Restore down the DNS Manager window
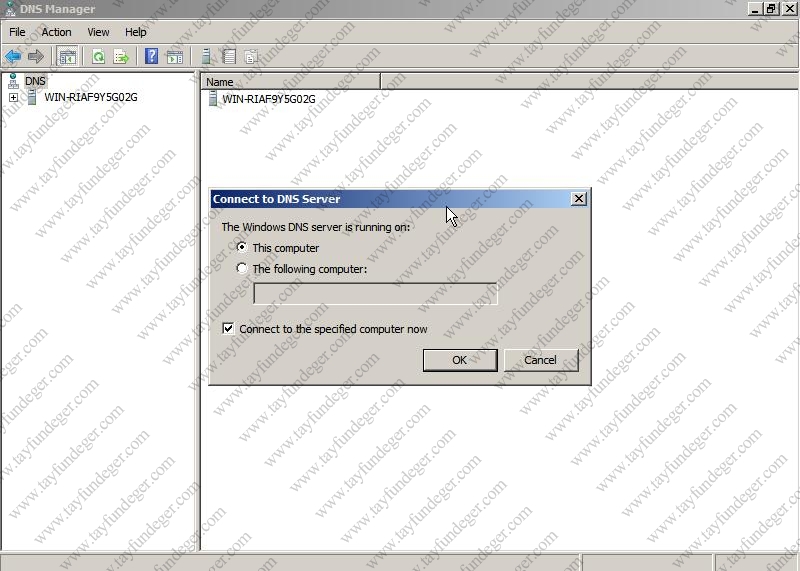Viewport: 800px width, 571px height. tap(771, 9)
